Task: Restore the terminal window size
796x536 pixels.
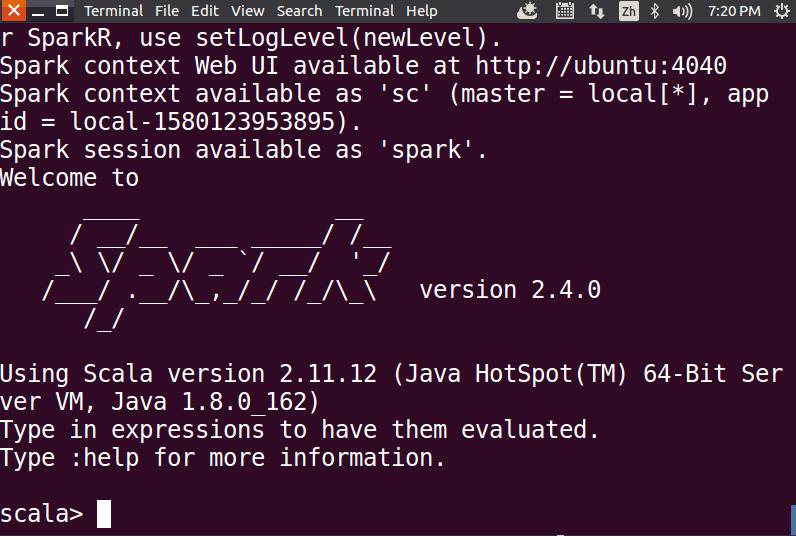Action: tap(62, 11)
